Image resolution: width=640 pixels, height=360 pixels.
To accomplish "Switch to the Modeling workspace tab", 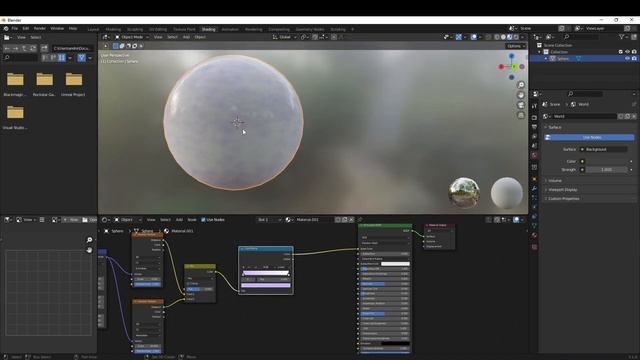I will tap(113, 29).
